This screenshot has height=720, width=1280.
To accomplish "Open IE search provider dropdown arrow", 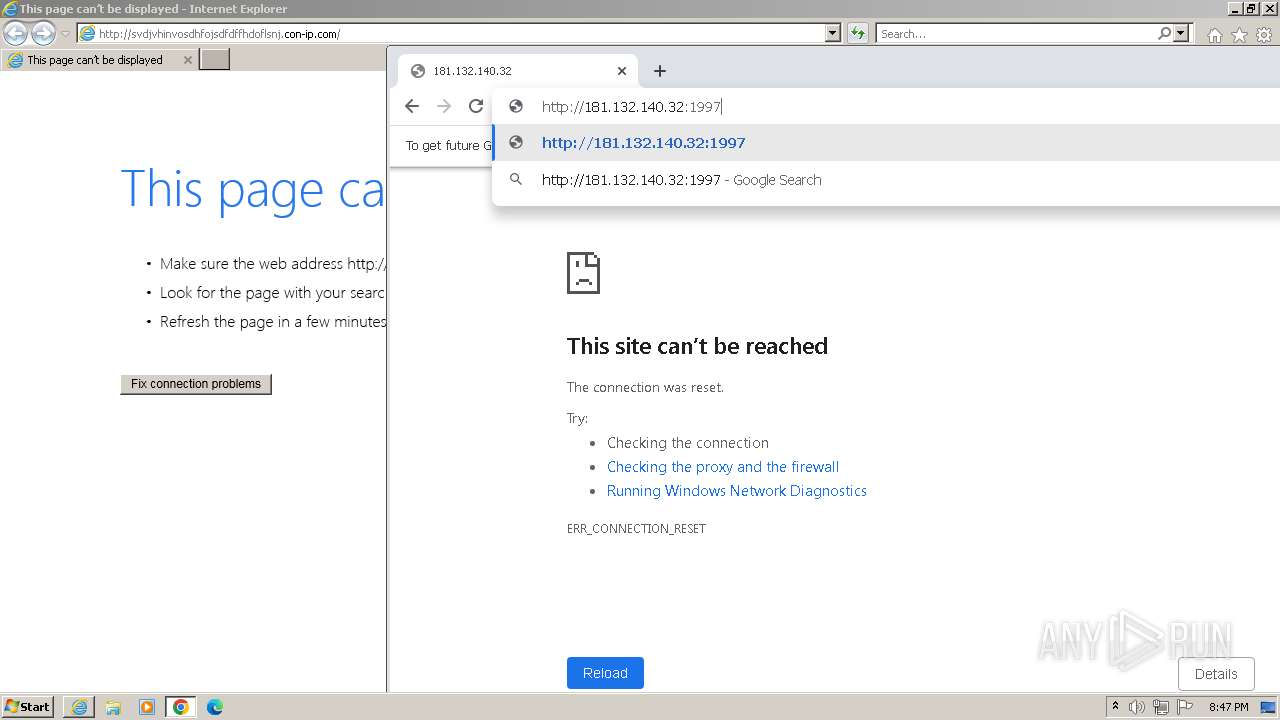I will pos(1181,34).
